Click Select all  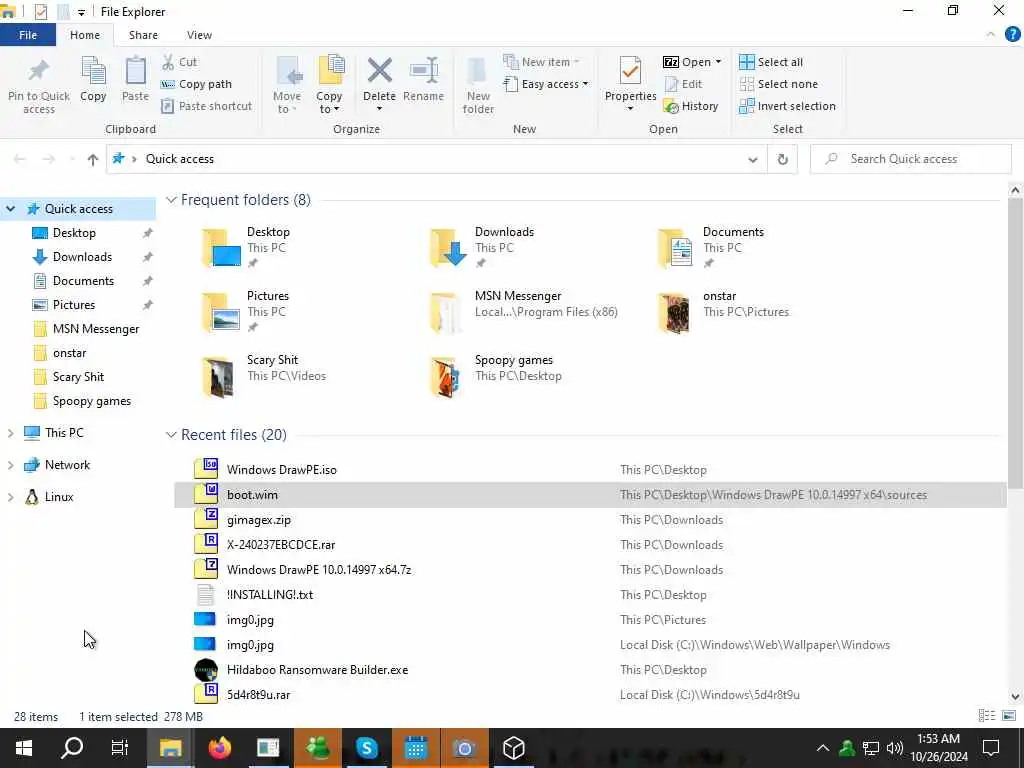point(771,62)
